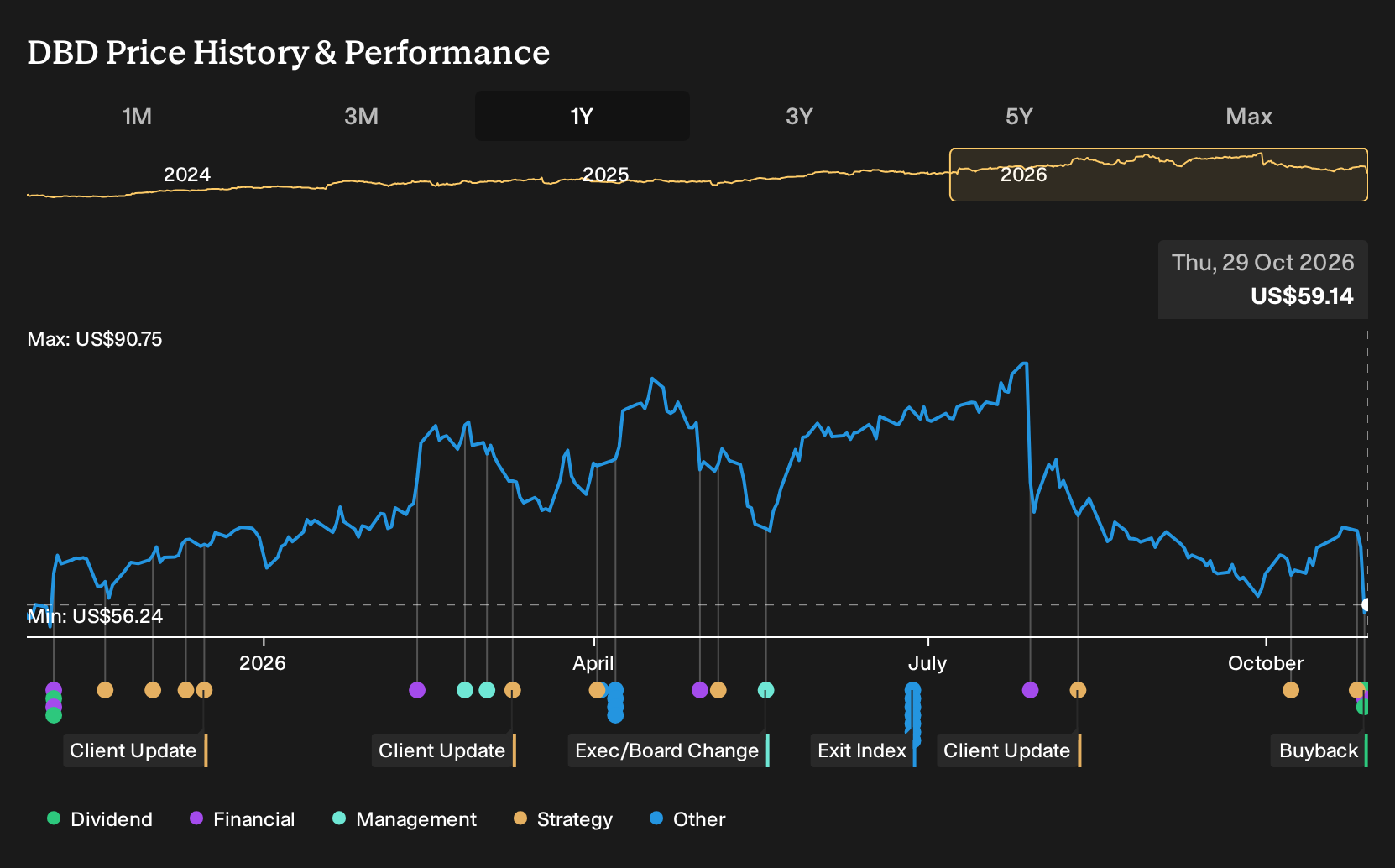Screen dimensions: 1395x868
Task: Toggle Strategy events in the legend
Action: pyautogui.click(x=563, y=819)
